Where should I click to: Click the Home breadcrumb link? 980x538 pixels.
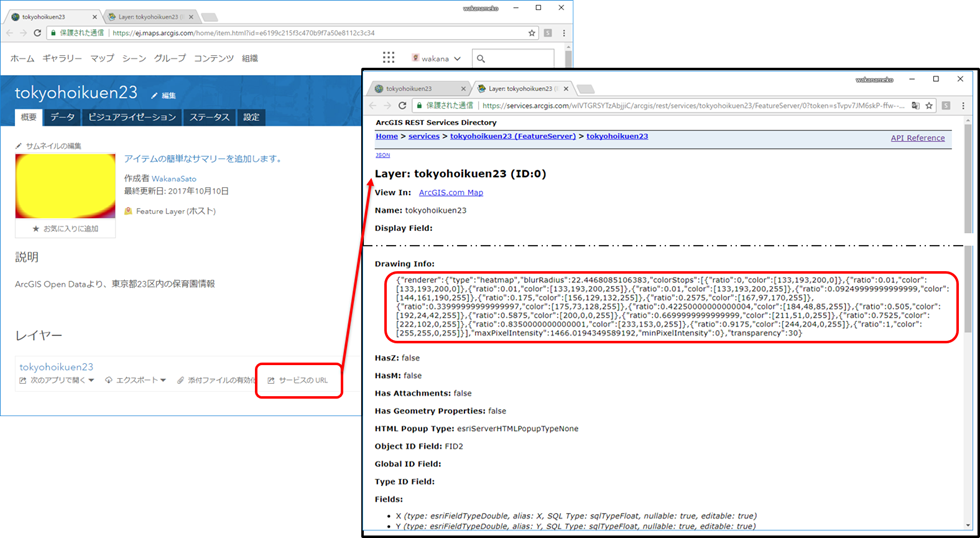pos(386,136)
